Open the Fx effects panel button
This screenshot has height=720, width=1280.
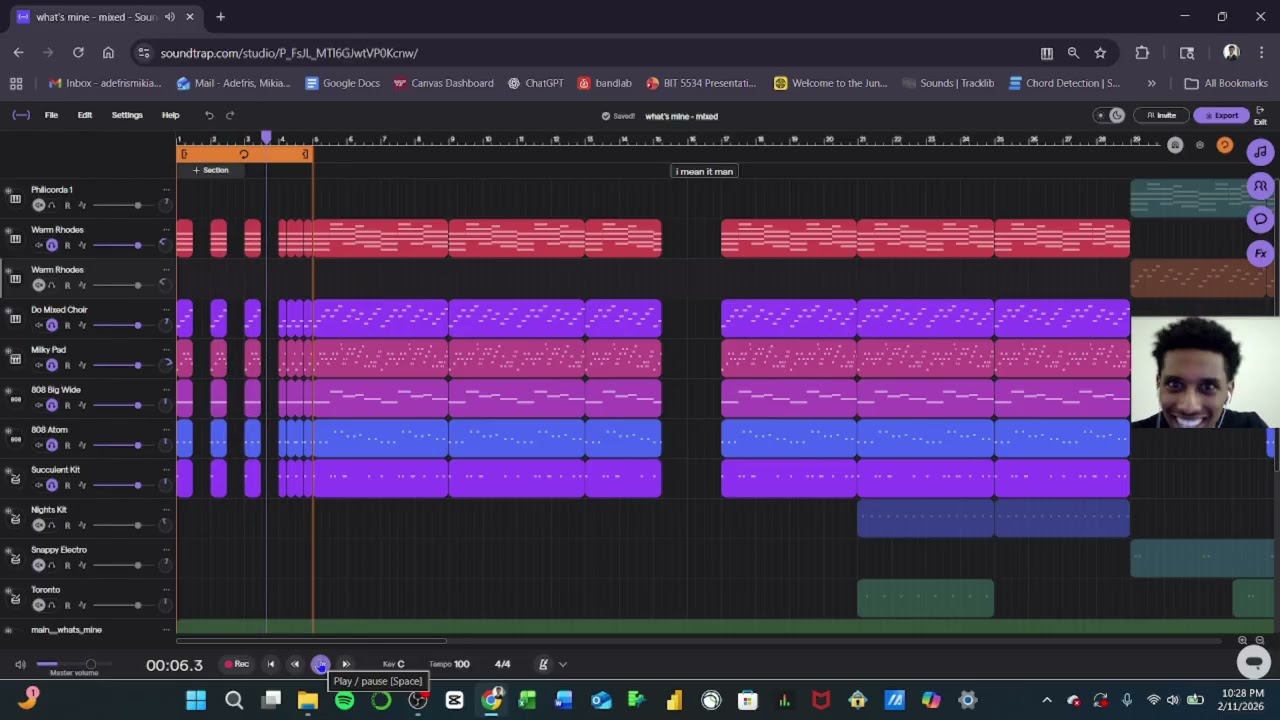pos(1260,253)
